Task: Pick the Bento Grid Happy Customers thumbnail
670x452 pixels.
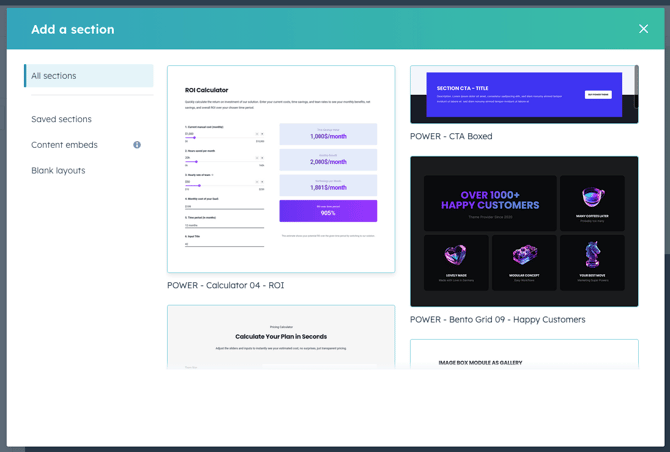Action: 523,231
